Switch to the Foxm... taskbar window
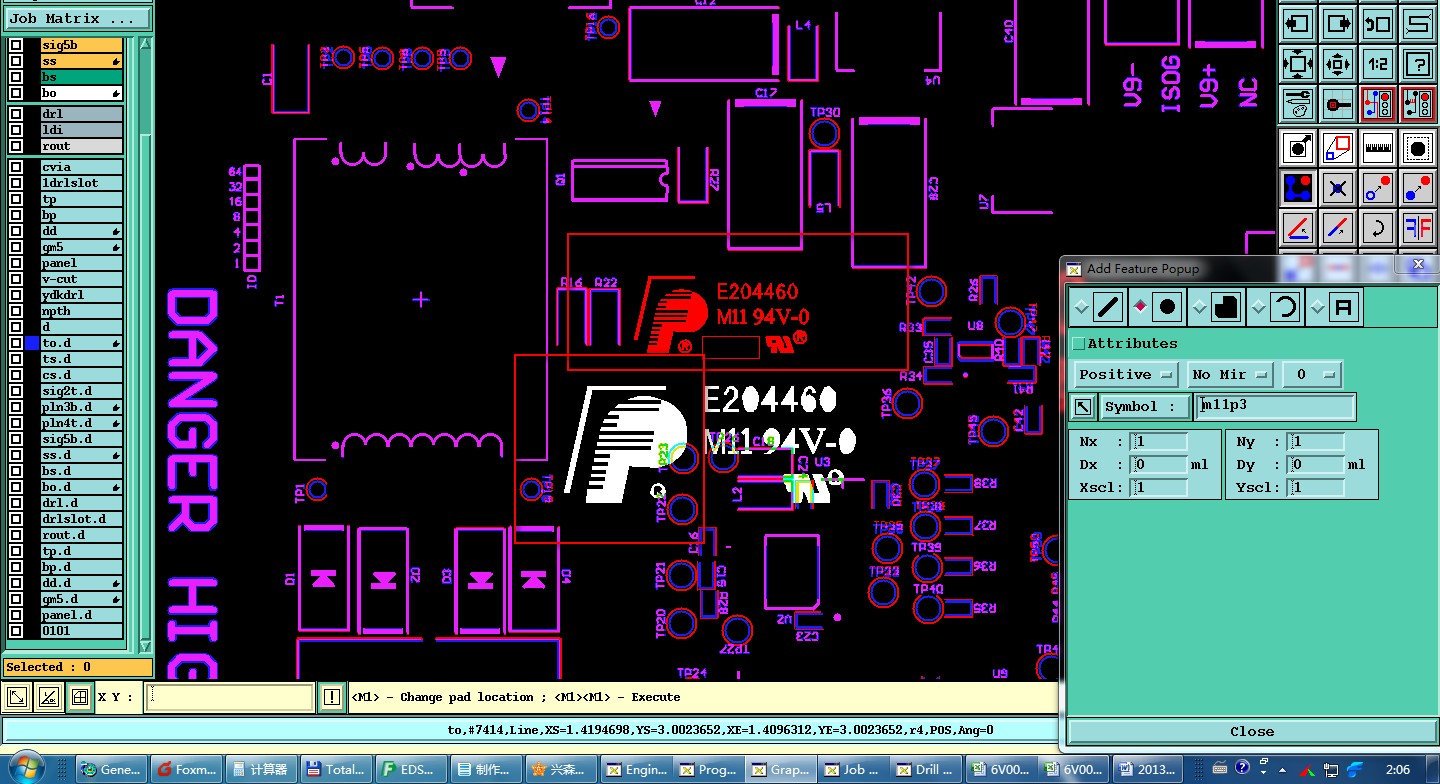The height and width of the screenshot is (784, 1440). pos(187,769)
